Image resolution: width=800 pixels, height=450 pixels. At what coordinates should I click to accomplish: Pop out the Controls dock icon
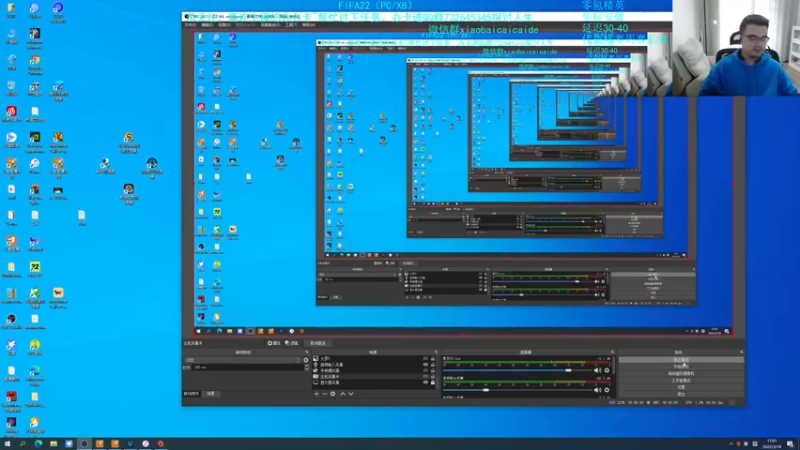point(741,352)
